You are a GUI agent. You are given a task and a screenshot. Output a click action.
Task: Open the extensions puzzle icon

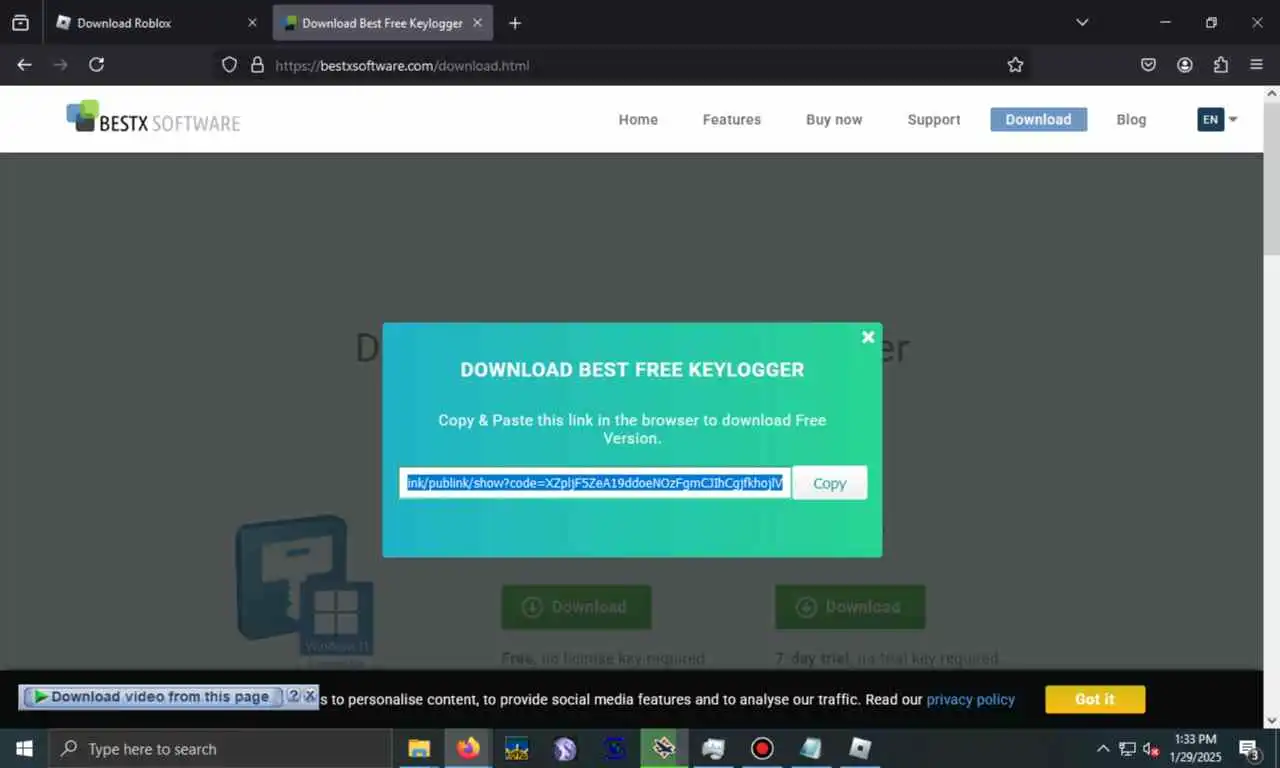tap(1221, 65)
